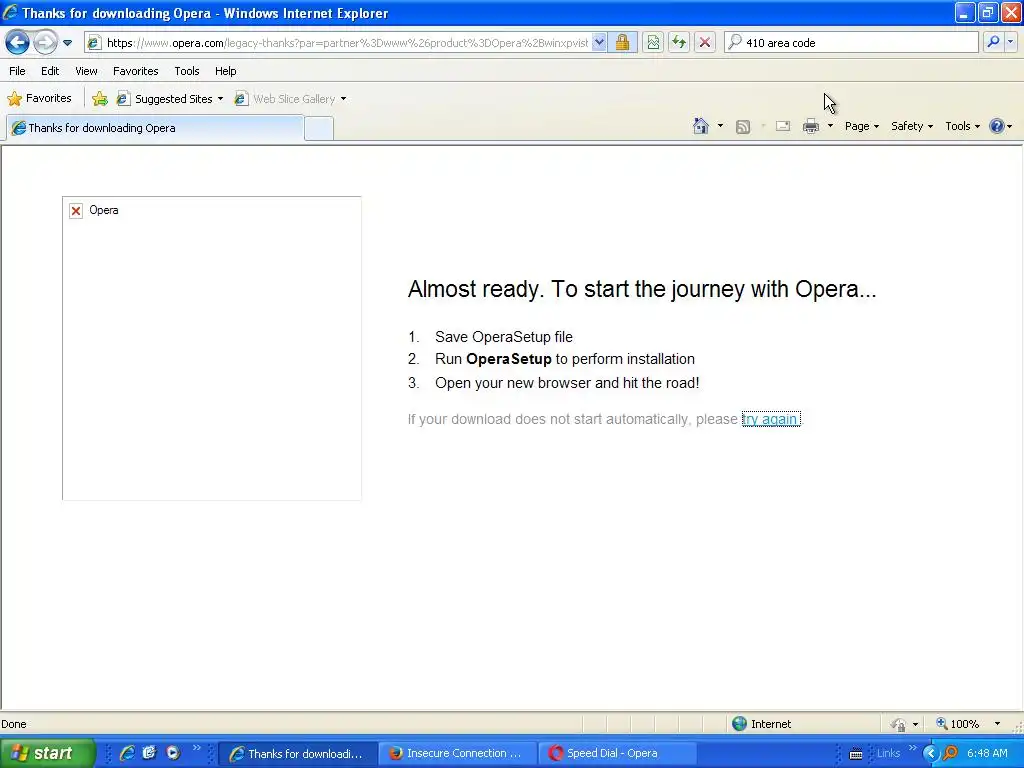
Task: Click the Save OperaSetup file step
Action: [x=504, y=337]
